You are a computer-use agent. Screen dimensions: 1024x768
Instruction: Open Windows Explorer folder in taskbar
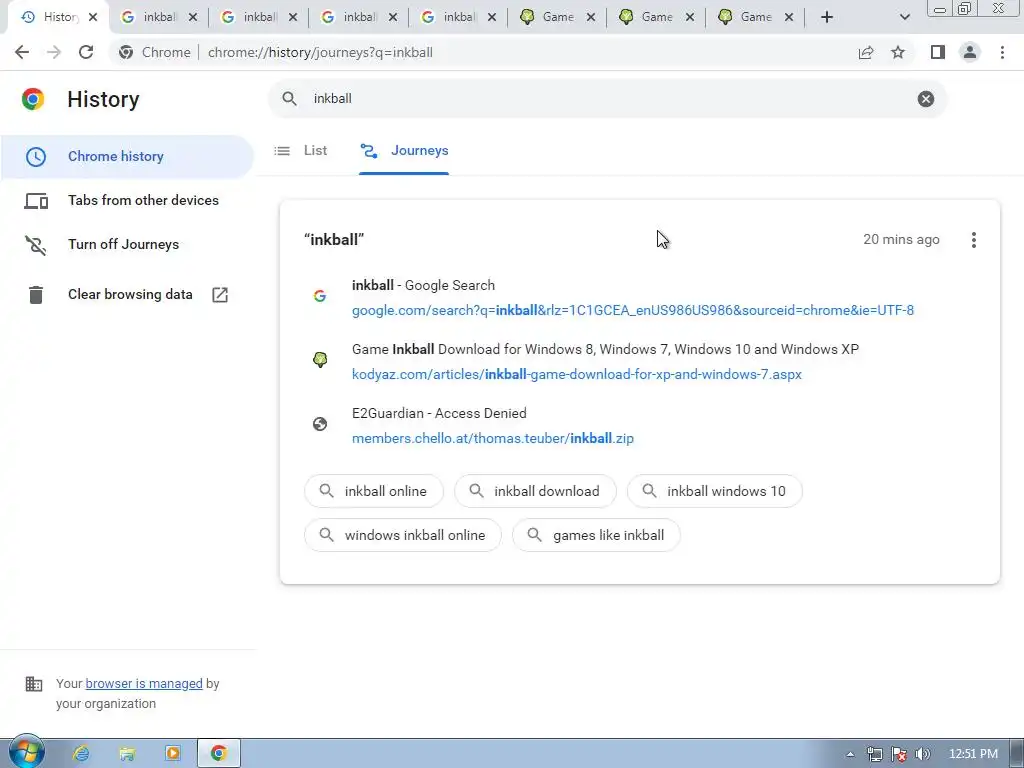tap(127, 754)
